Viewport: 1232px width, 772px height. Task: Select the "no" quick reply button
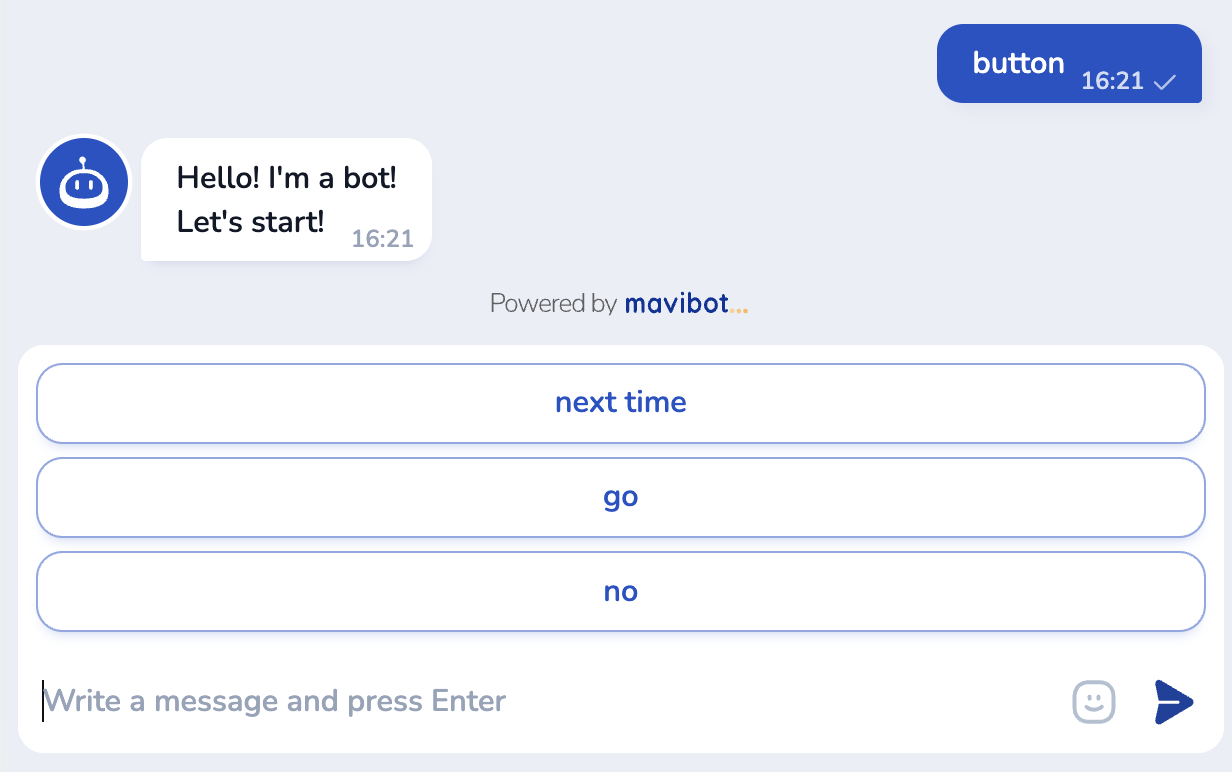(620, 591)
